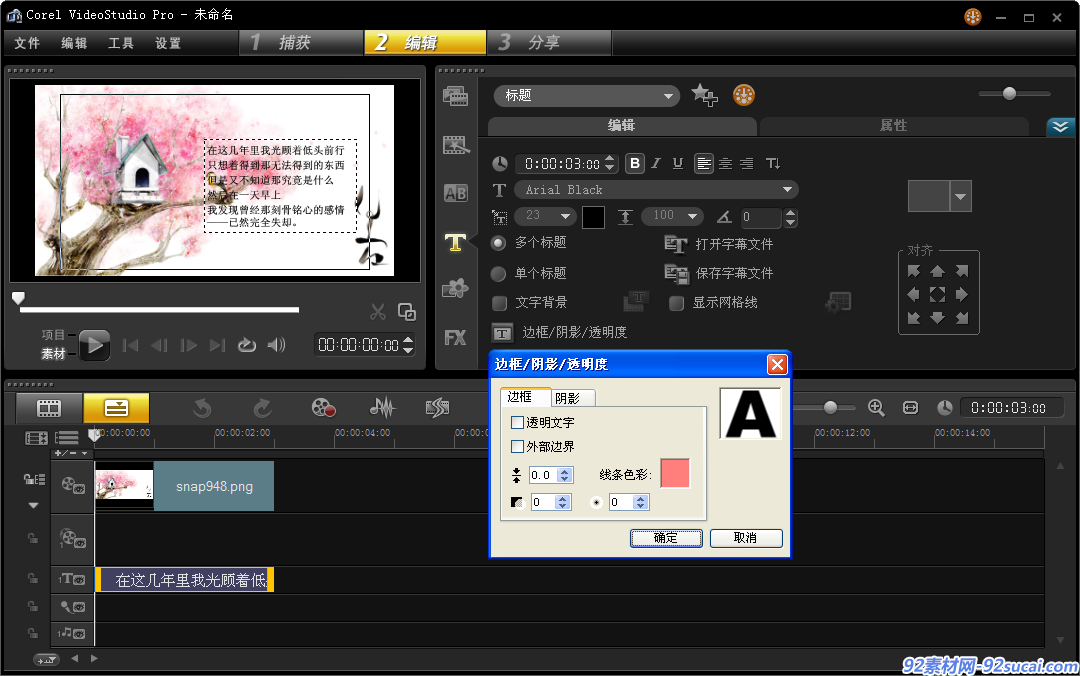
Task: Open the sound mixer
Action: [x=382, y=408]
